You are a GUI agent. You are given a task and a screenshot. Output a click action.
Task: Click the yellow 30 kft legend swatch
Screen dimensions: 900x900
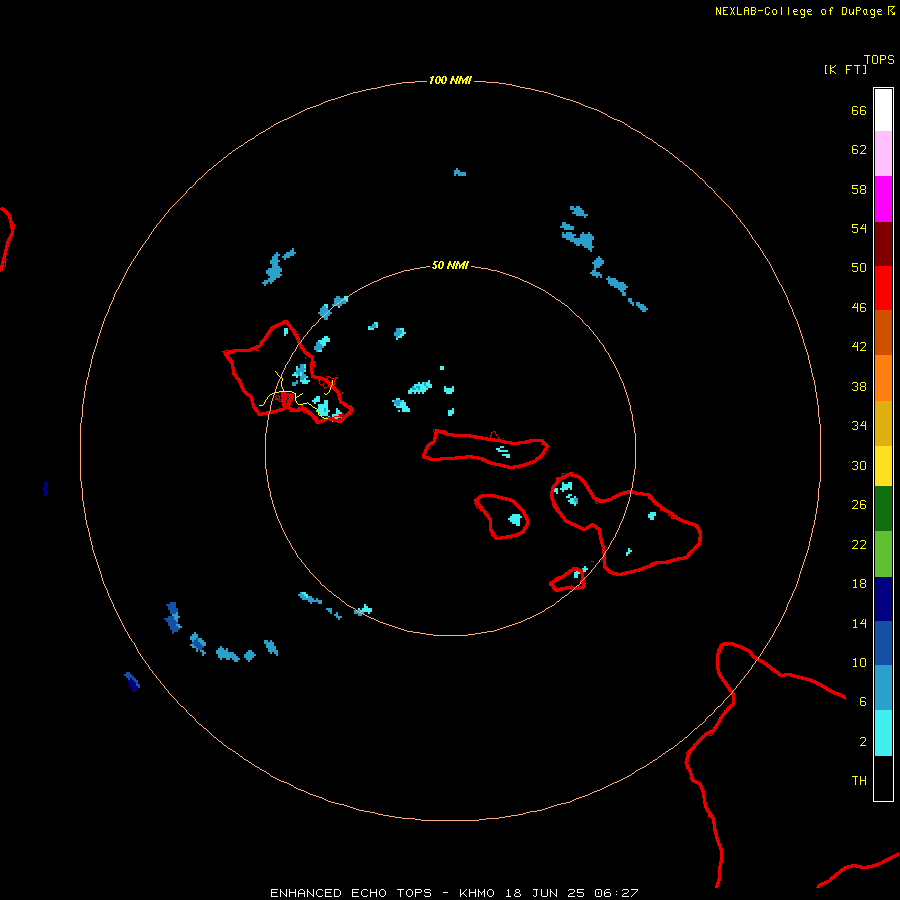tap(883, 466)
